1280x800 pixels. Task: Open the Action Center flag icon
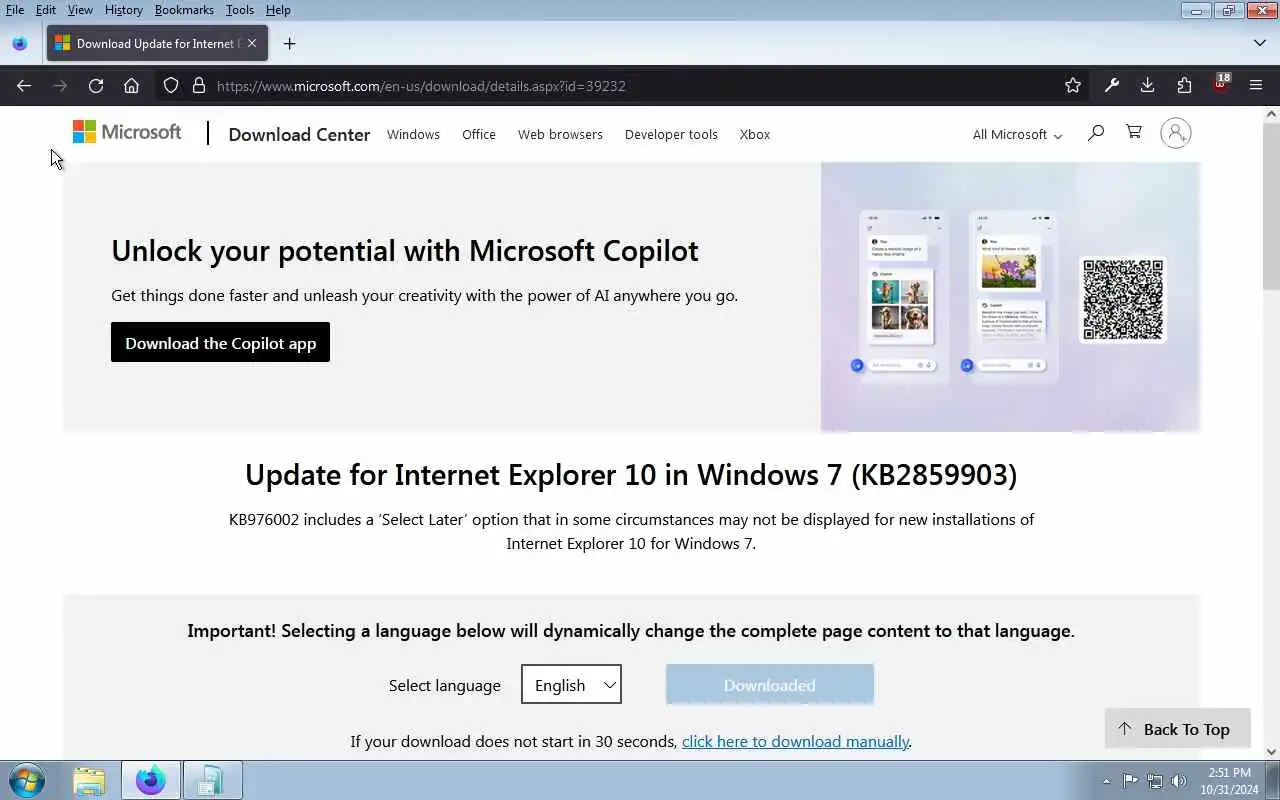(x=1130, y=781)
